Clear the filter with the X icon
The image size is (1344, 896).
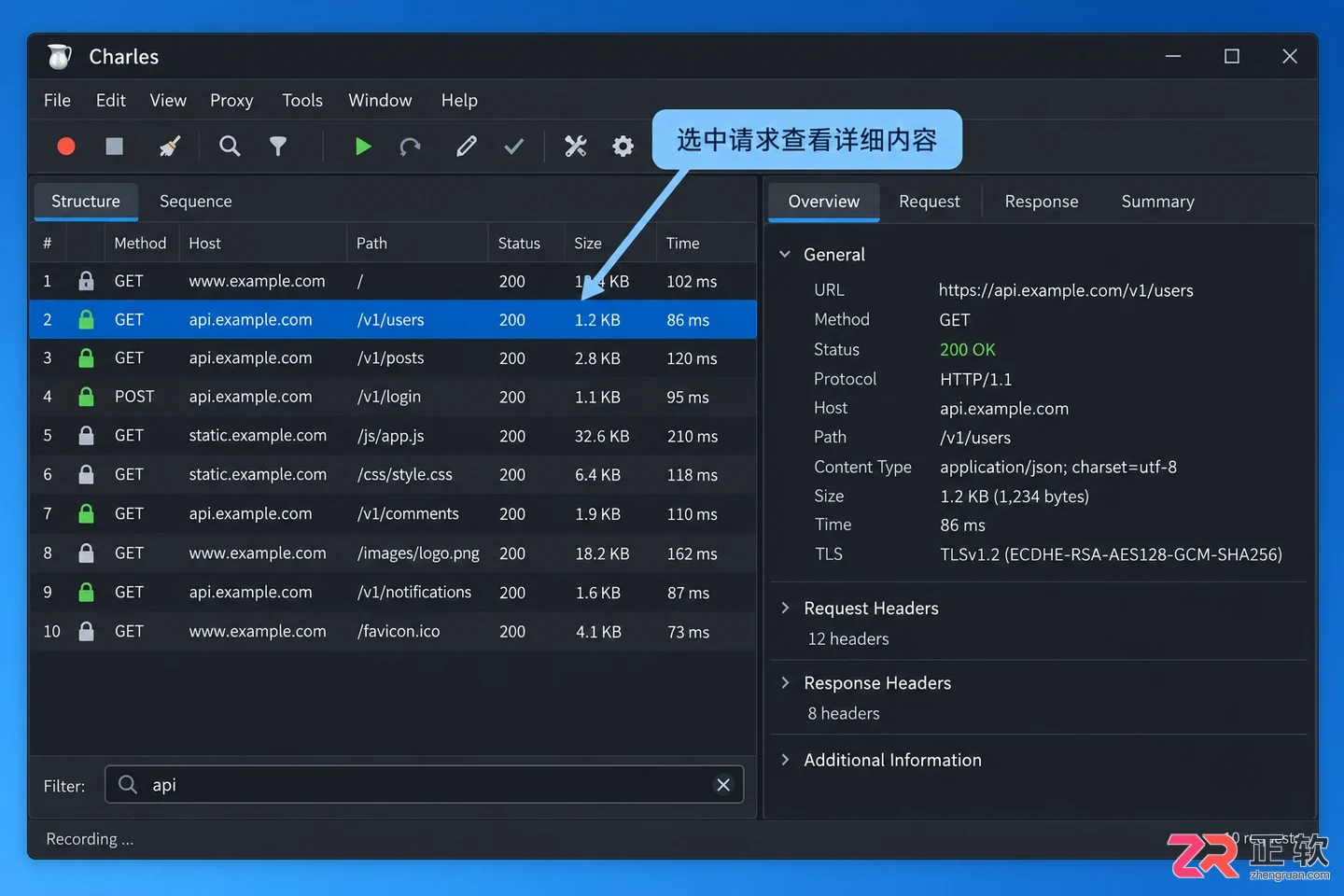(x=723, y=785)
